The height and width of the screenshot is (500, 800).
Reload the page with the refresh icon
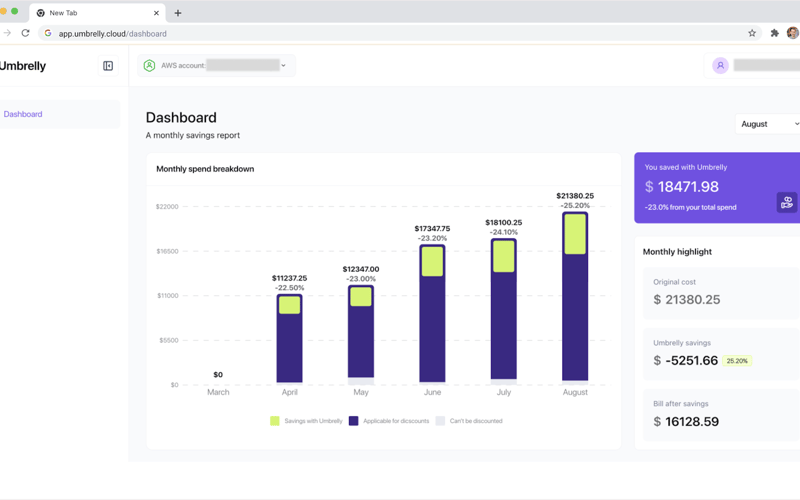26,33
